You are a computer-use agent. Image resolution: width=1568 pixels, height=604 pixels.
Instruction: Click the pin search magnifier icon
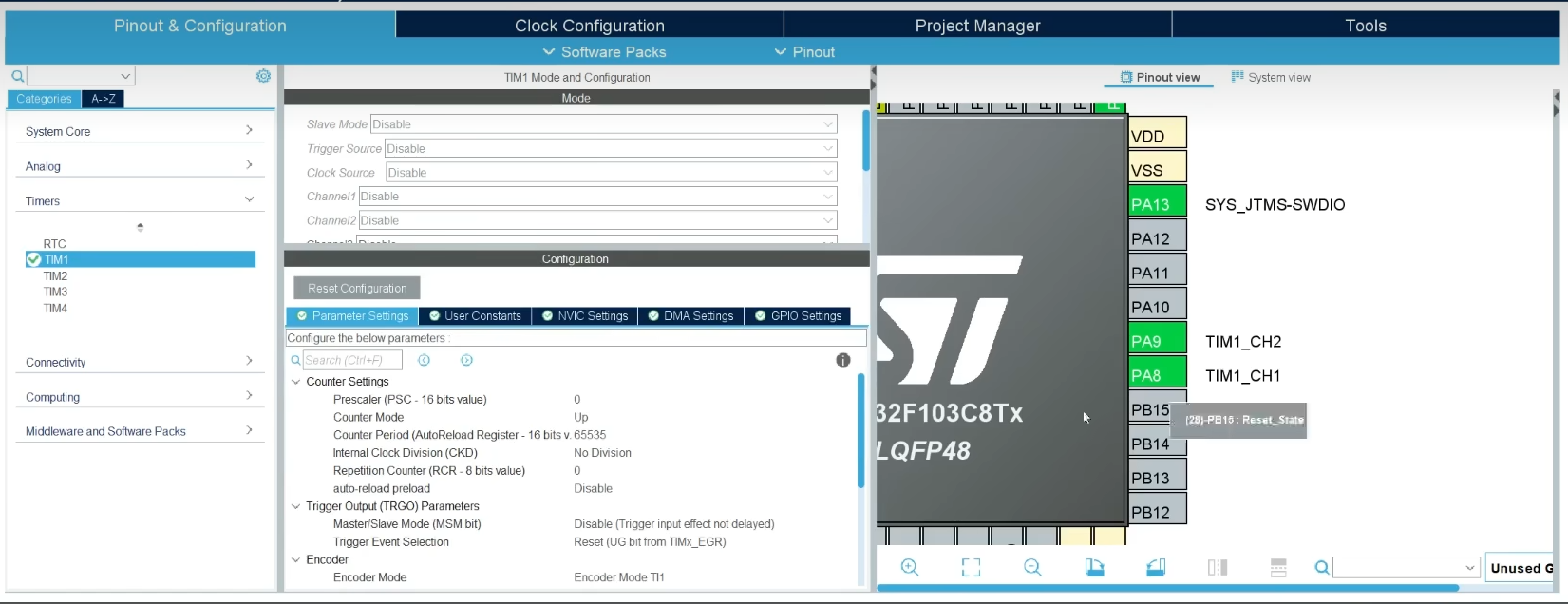point(1321,568)
